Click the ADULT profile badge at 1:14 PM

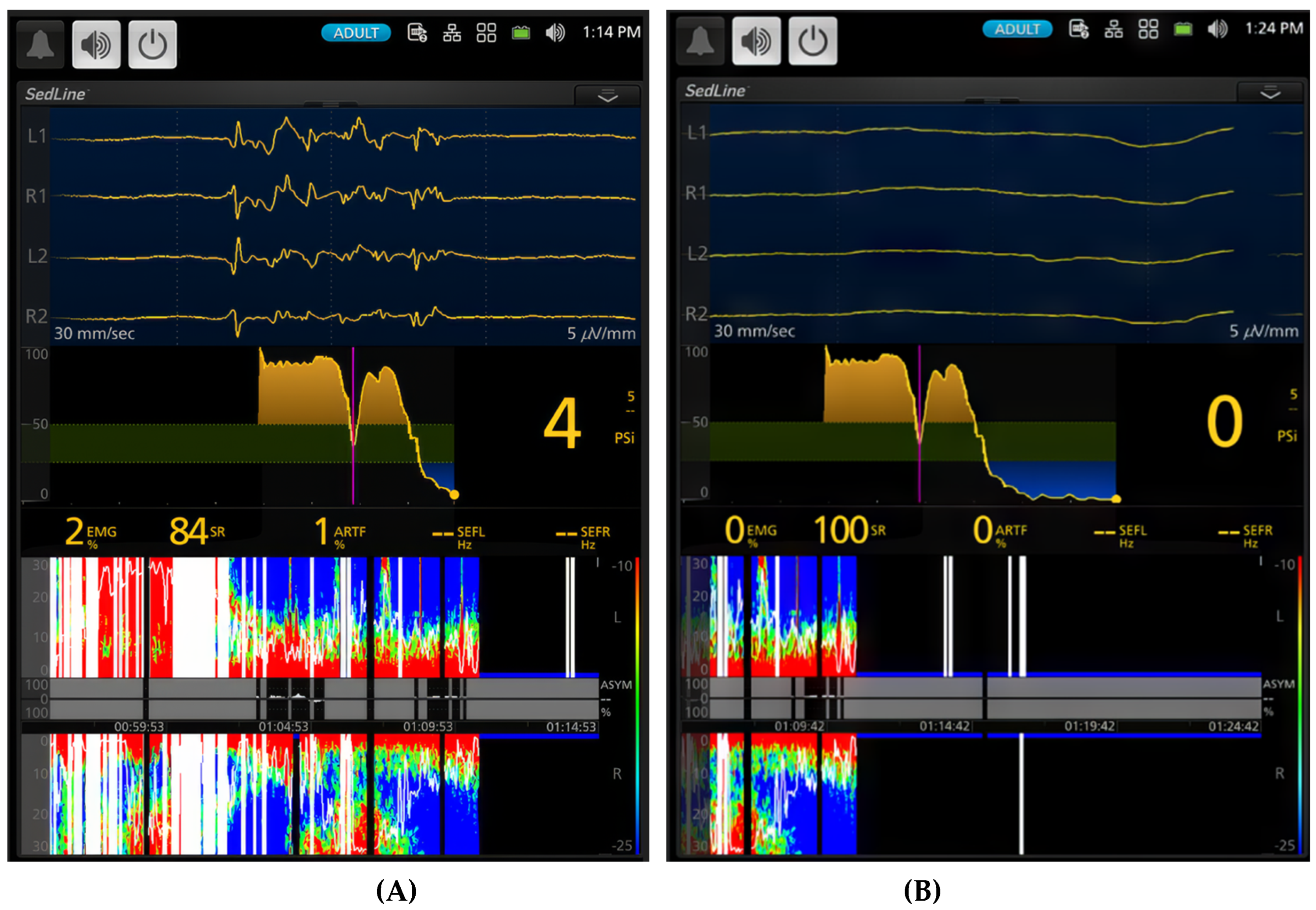point(356,33)
